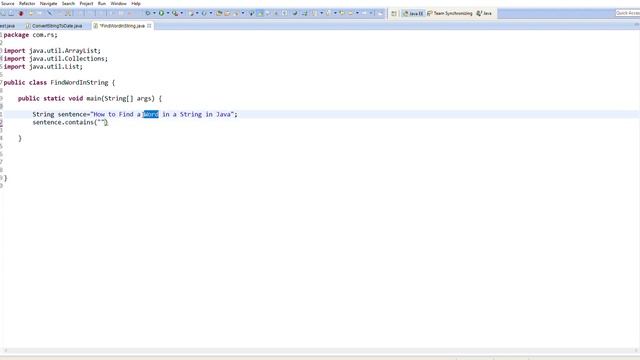Switch to the Java EE perspective
The image size is (640, 360).
[x=413, y=13]
